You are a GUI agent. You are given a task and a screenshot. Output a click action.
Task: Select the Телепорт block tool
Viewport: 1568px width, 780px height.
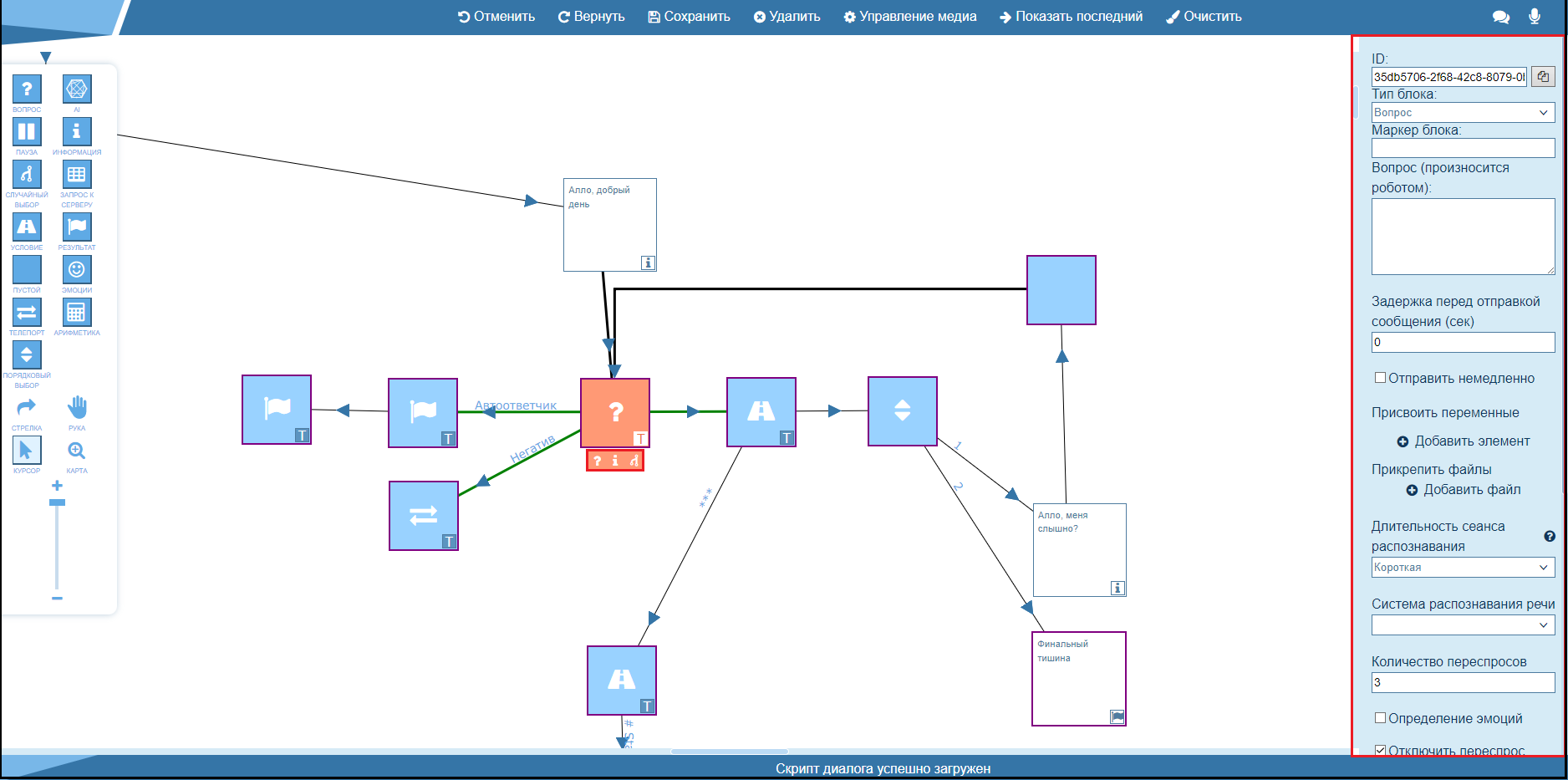click(x=27, y=312)
